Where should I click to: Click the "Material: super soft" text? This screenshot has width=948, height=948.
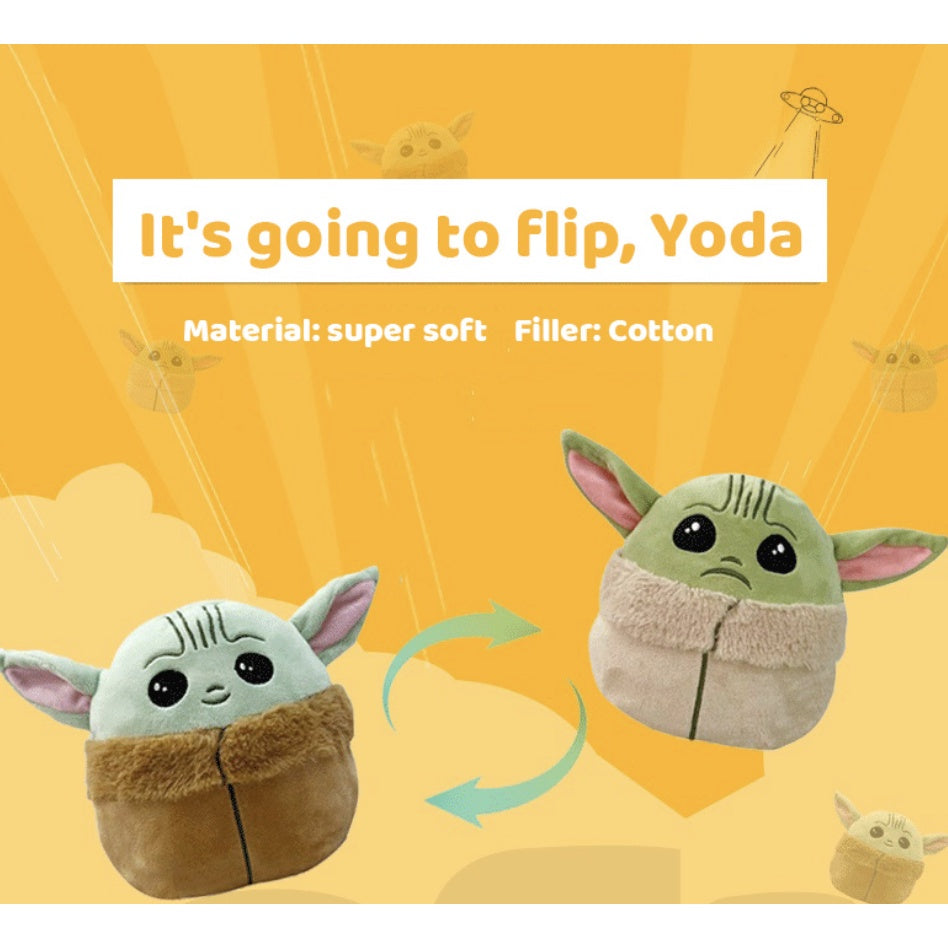click(334, 332)
